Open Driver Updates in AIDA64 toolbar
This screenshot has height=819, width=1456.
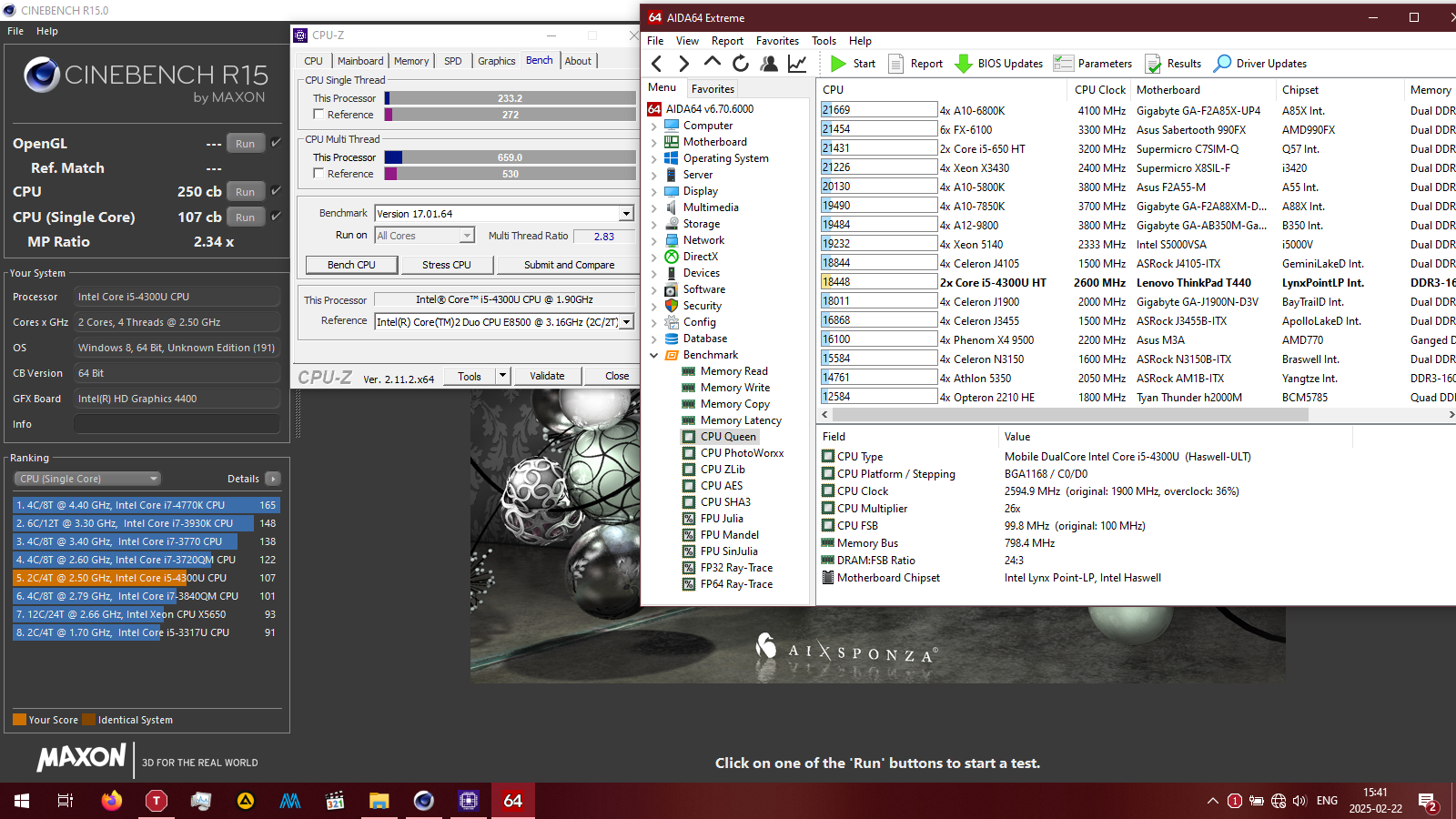[1260, 64]
